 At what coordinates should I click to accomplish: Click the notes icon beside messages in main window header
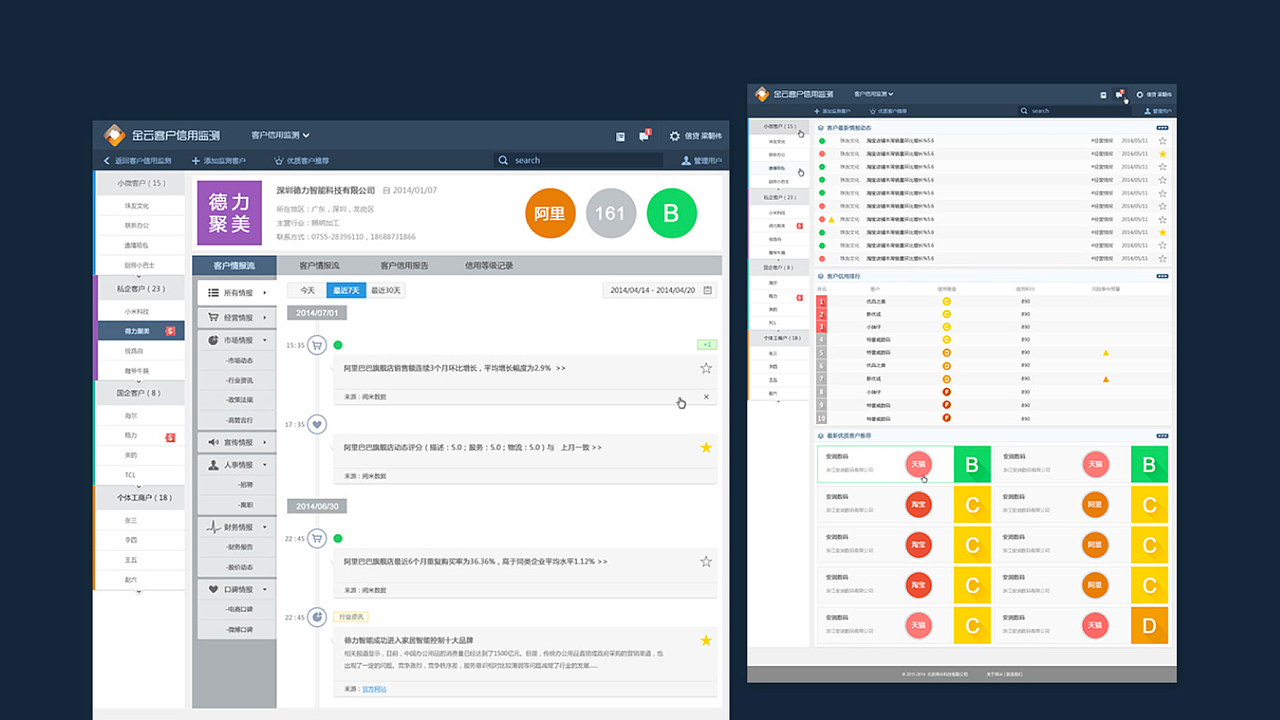(620, 136)
